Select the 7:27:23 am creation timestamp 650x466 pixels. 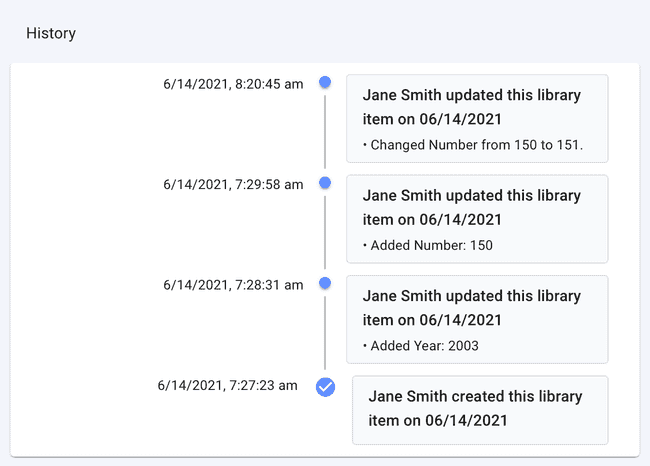227,385
